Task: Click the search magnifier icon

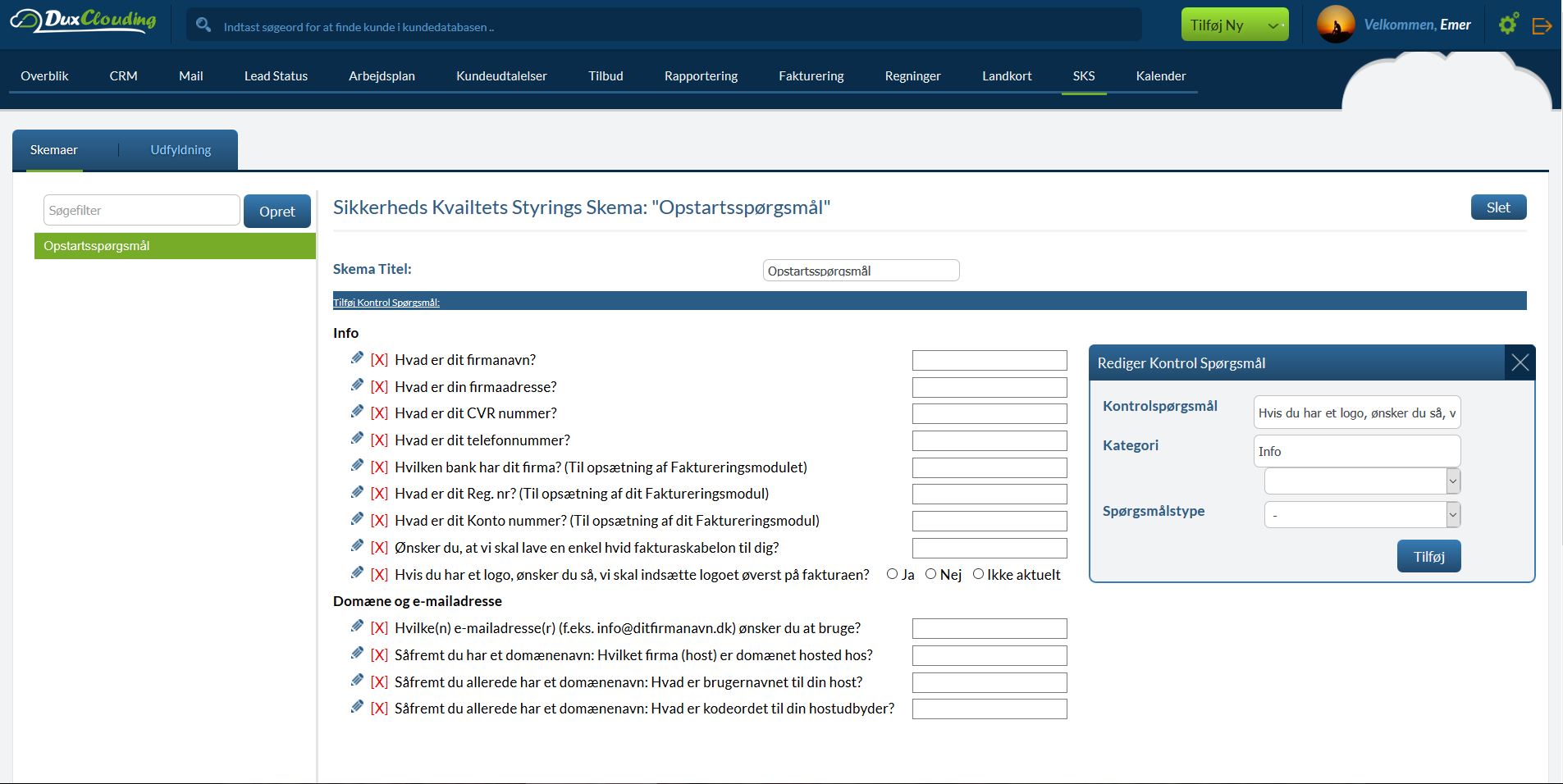Action: (x=203, y=25)
